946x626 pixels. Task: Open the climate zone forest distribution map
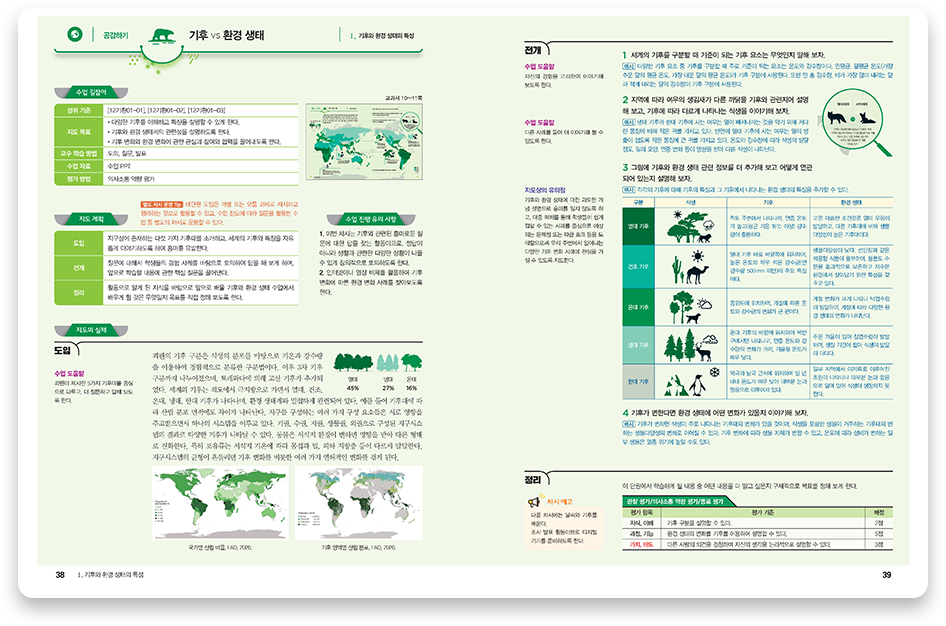[x=358, y=503]
